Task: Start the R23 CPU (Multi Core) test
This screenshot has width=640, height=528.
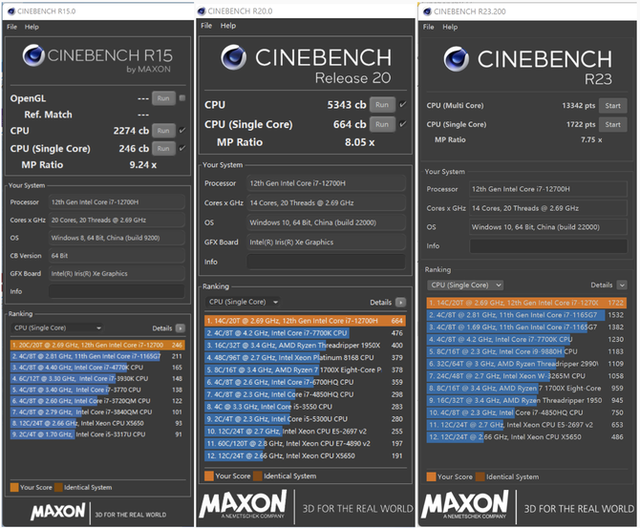Action: 612,105
